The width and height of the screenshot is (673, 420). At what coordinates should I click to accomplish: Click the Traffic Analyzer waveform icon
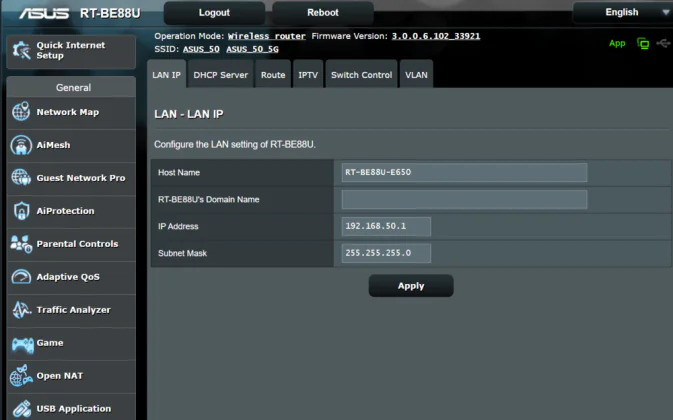tap(21, 310)
